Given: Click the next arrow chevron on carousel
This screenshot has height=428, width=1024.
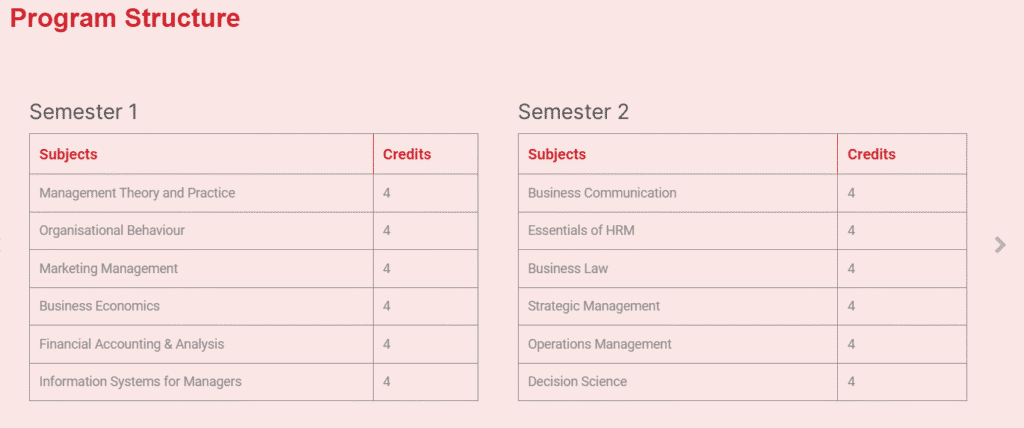Looking at the screenshot, I should 1000,245.
